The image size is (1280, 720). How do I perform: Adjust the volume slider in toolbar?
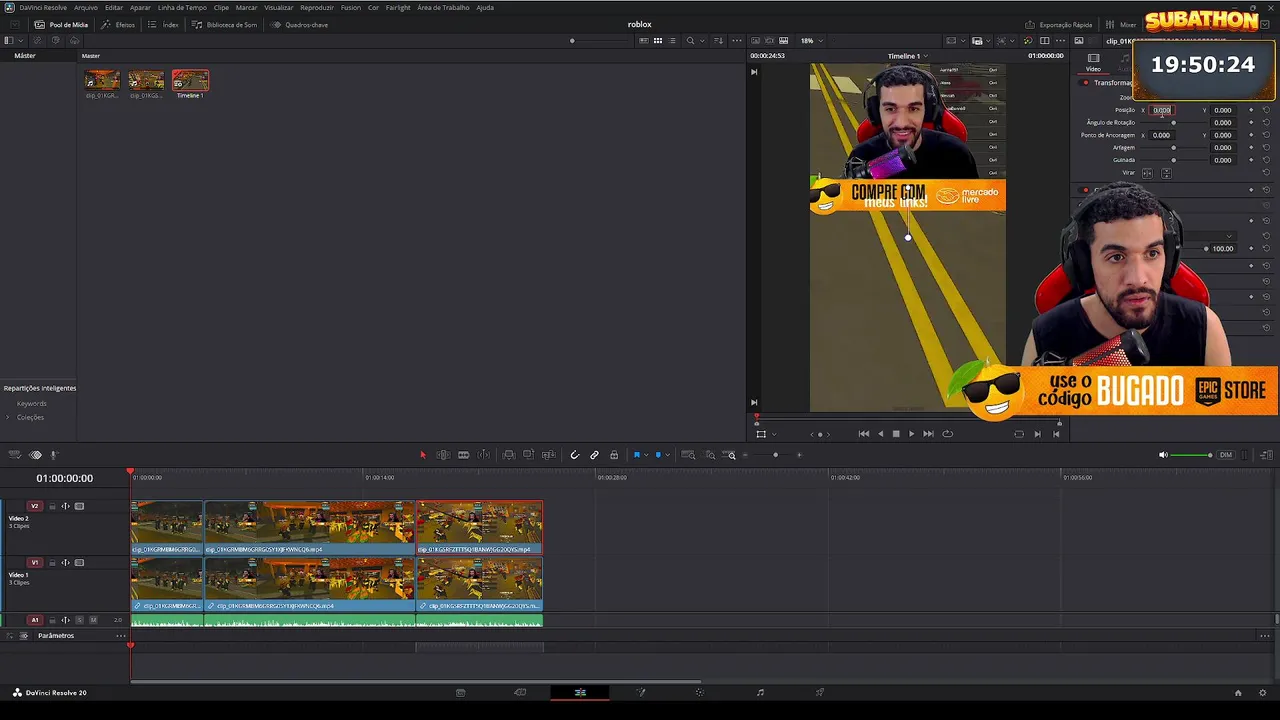pos(1191,455)
